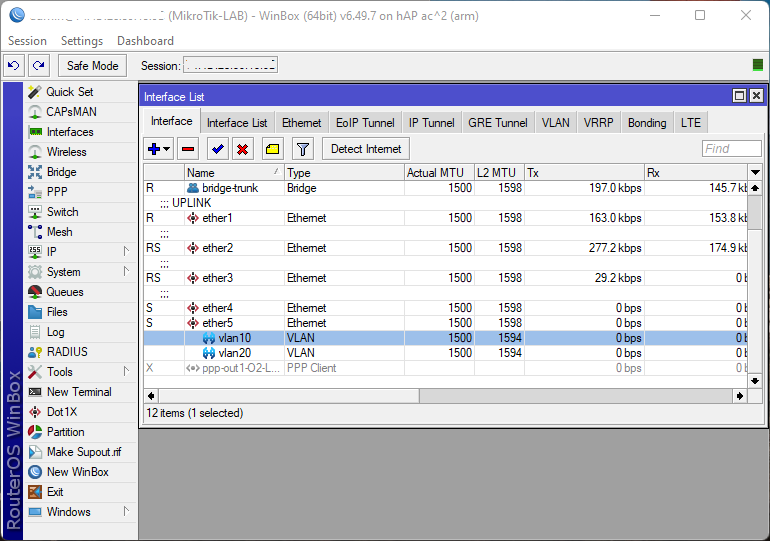Select the ether1 interface row
This screenshot has width=770, height=541.
tap(446, 218)
